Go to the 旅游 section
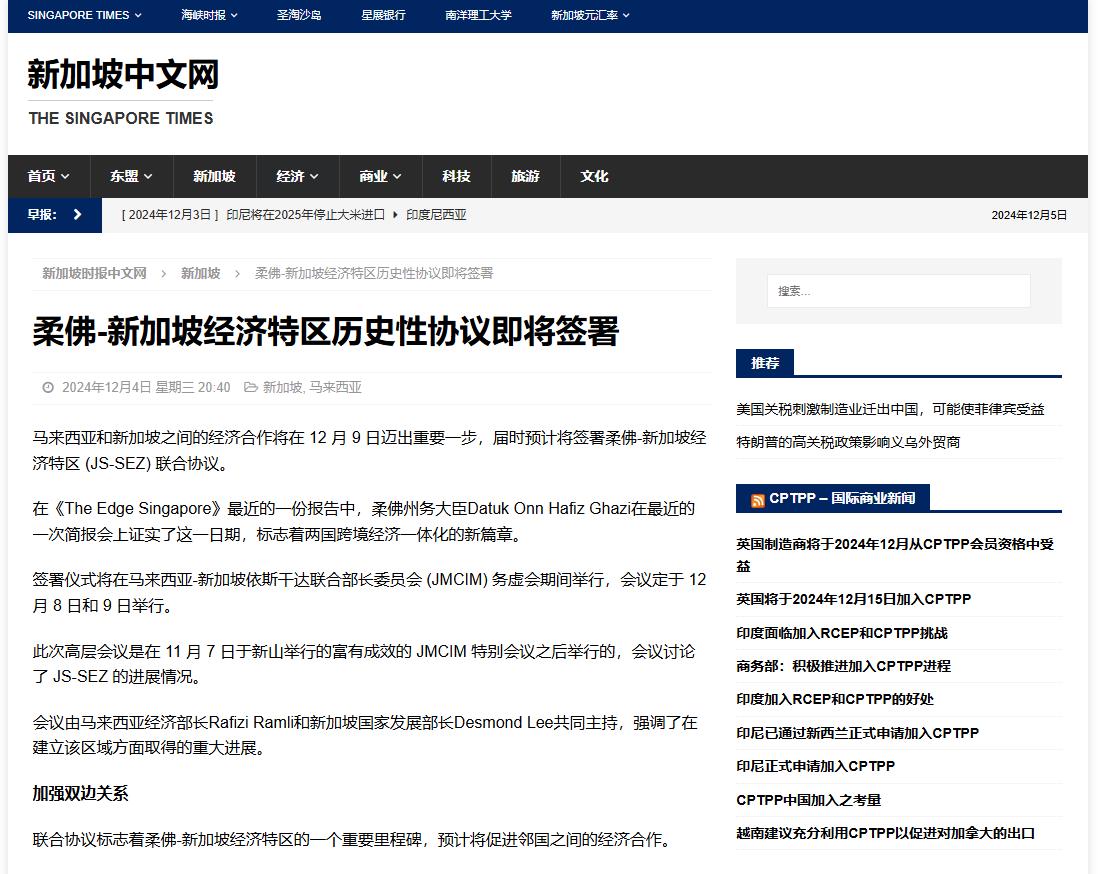The height and width of the screenshot is (874, 1098). coord(525,176)
